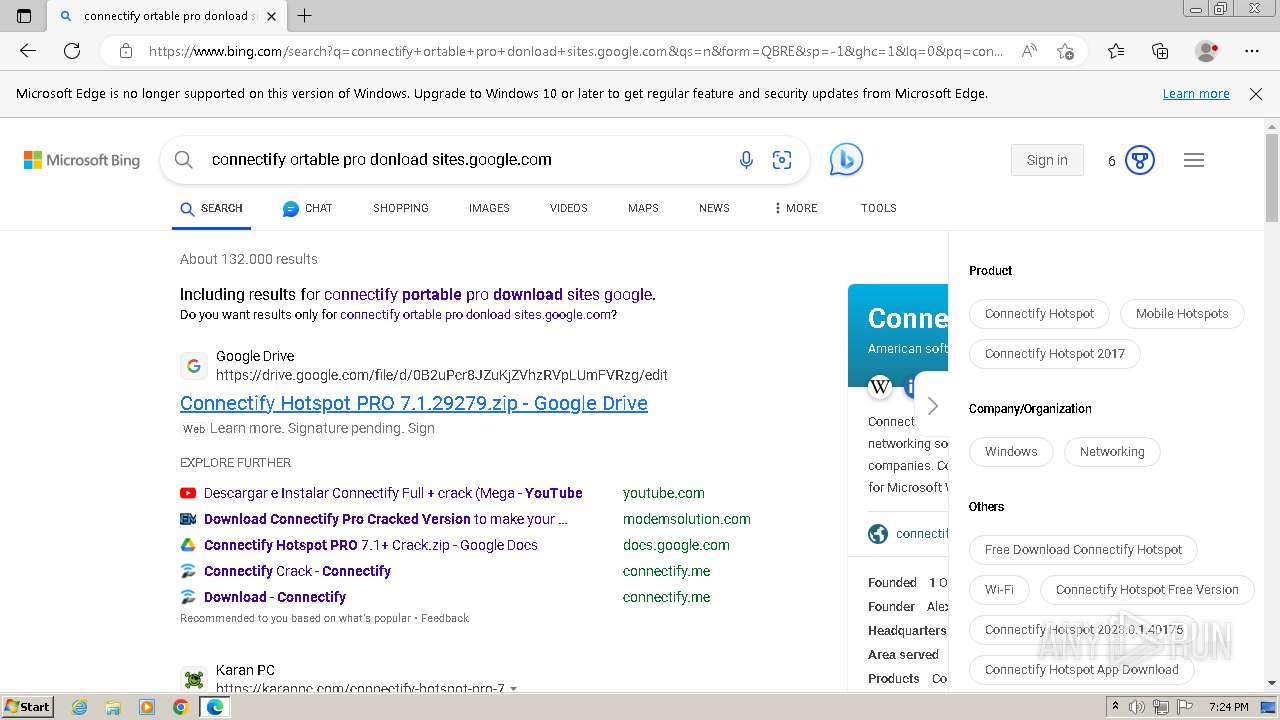The image size is (1280, 720).
Task: Switch to the SHOPPING tab
Action: pos(401,208)
